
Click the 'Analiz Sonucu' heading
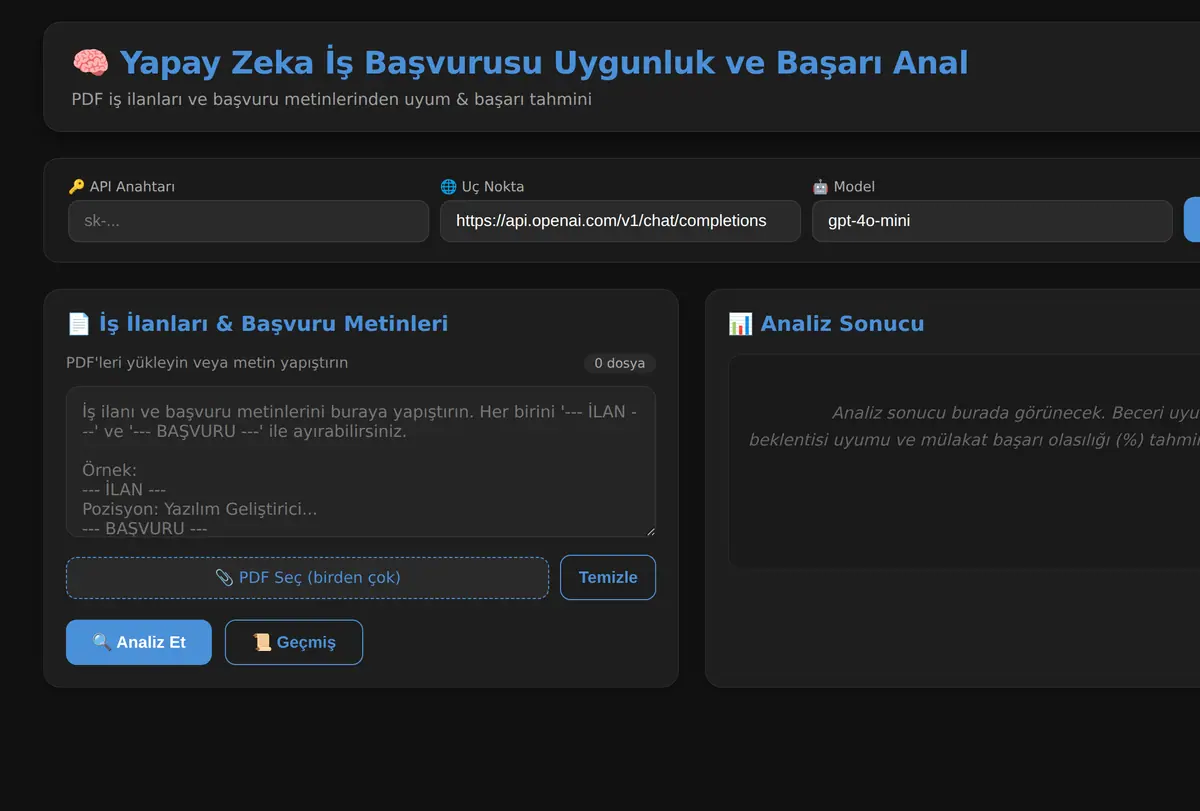point(842,324)
